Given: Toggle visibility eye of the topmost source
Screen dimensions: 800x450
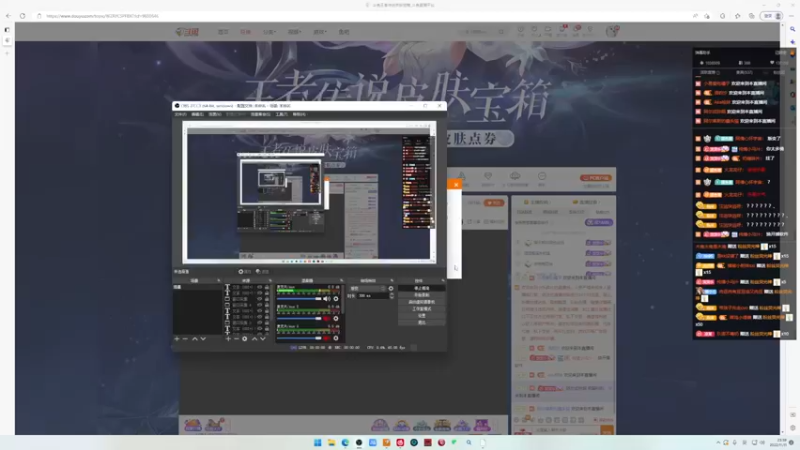Looking at the screenshot, I should point(260,287).
